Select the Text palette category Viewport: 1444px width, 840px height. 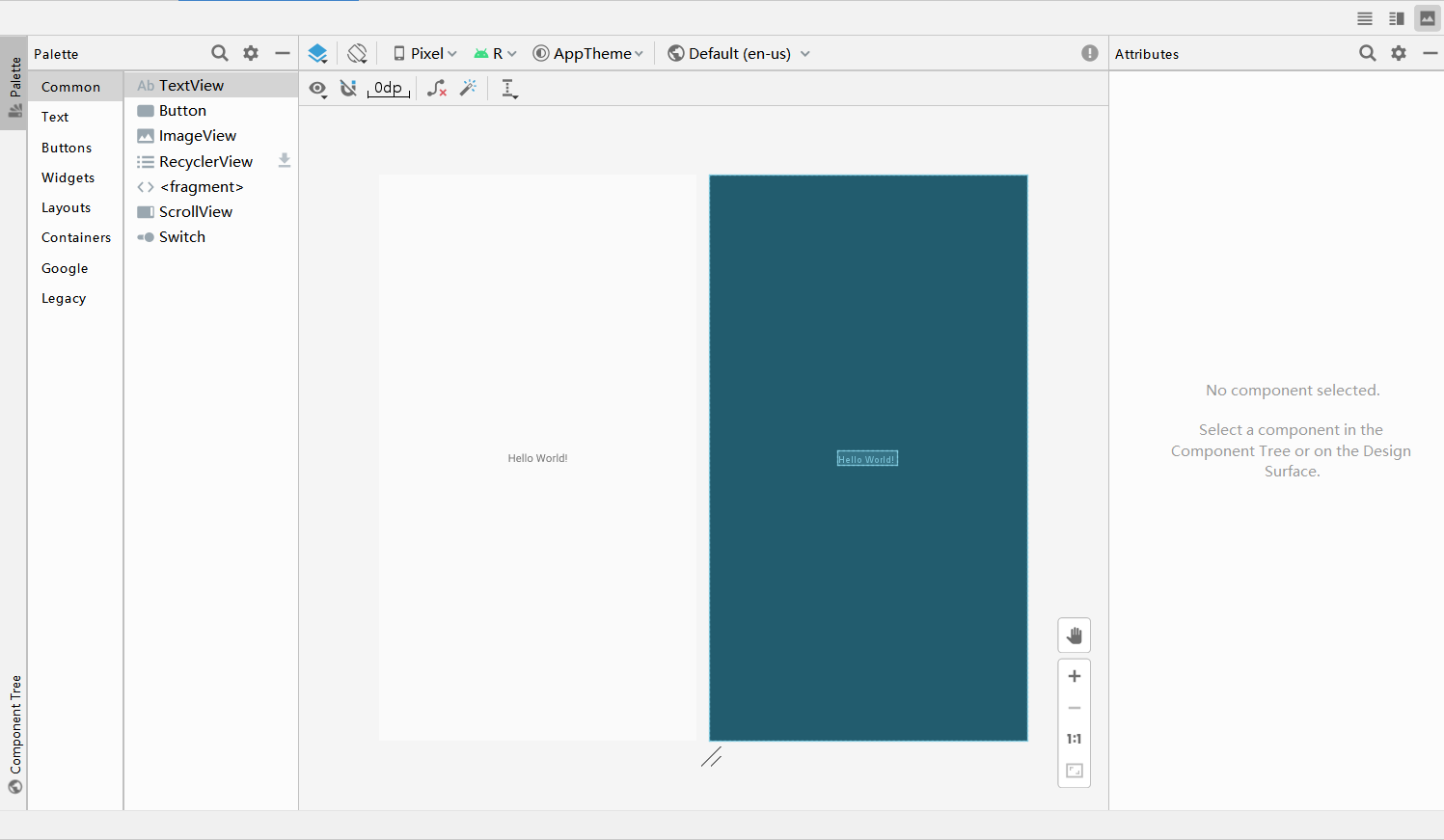coord(75,117)
